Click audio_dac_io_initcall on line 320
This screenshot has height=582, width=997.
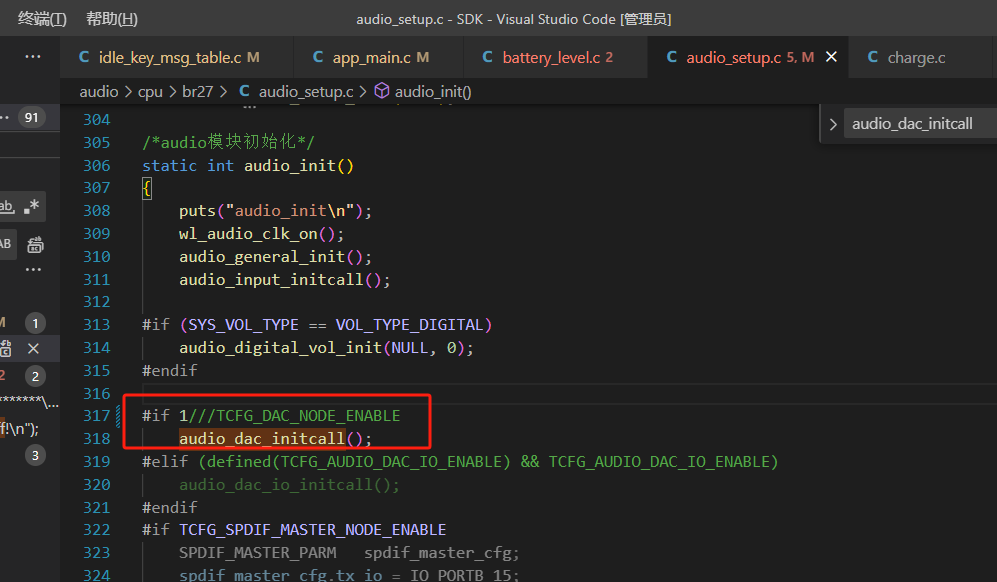click(x=276, y=485)
